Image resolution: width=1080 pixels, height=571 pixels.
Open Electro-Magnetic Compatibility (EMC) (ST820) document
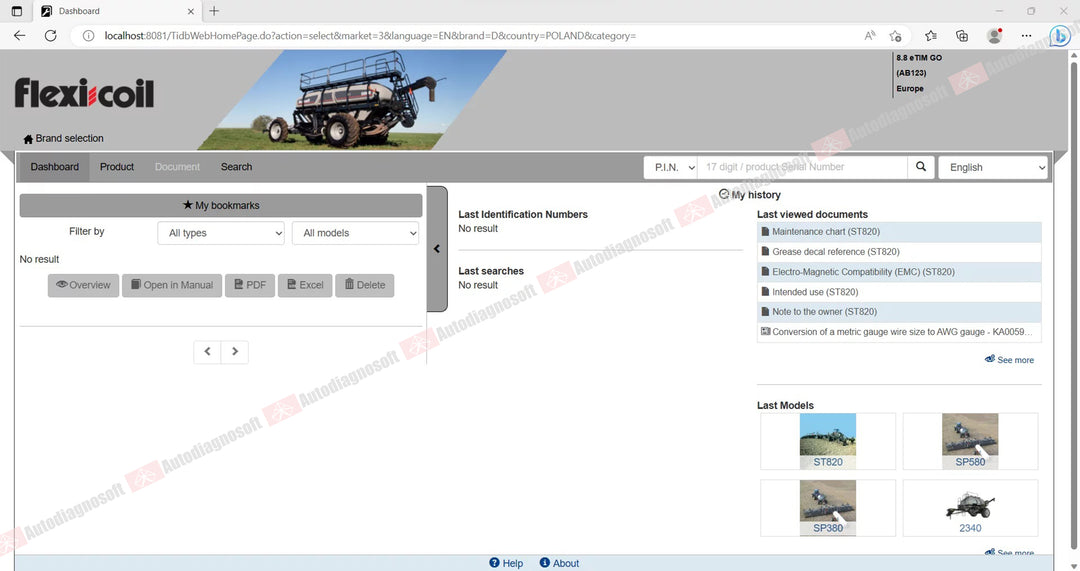(899, 272)
